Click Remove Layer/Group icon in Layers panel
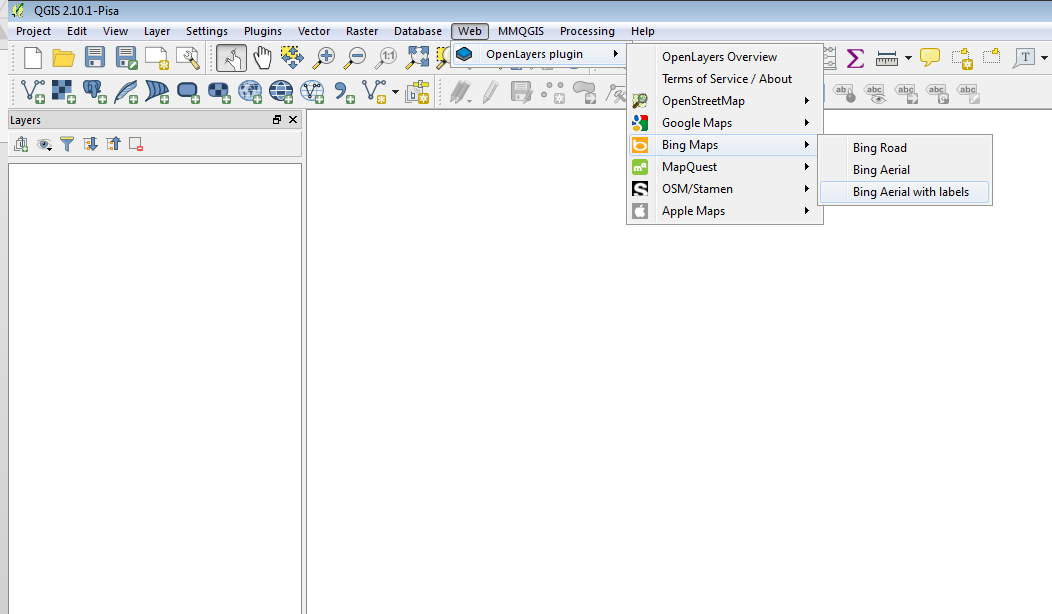 136,144
